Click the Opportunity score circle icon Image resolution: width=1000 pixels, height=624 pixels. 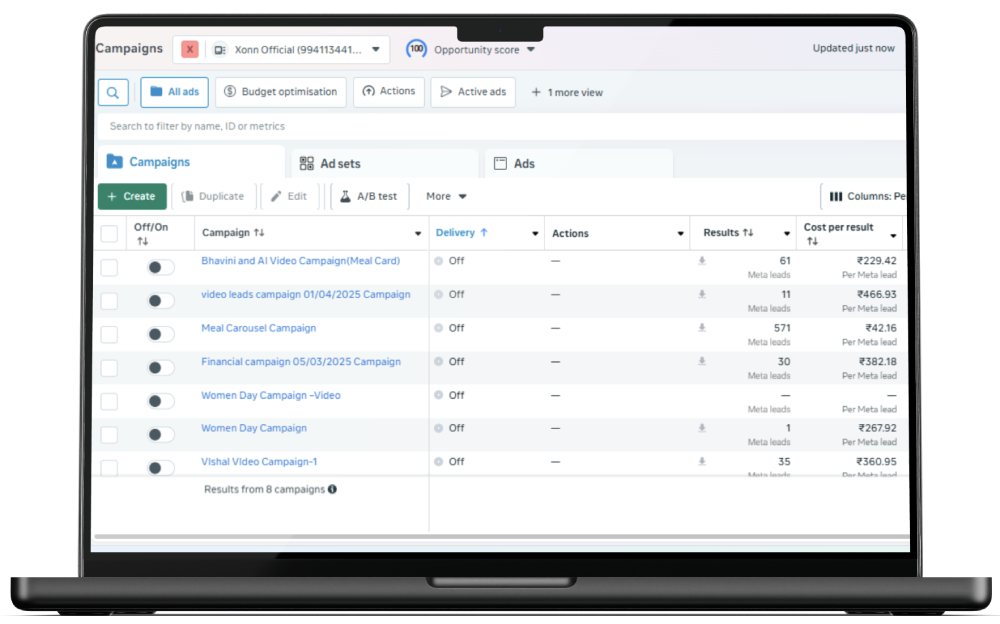[x=416, y=49]
